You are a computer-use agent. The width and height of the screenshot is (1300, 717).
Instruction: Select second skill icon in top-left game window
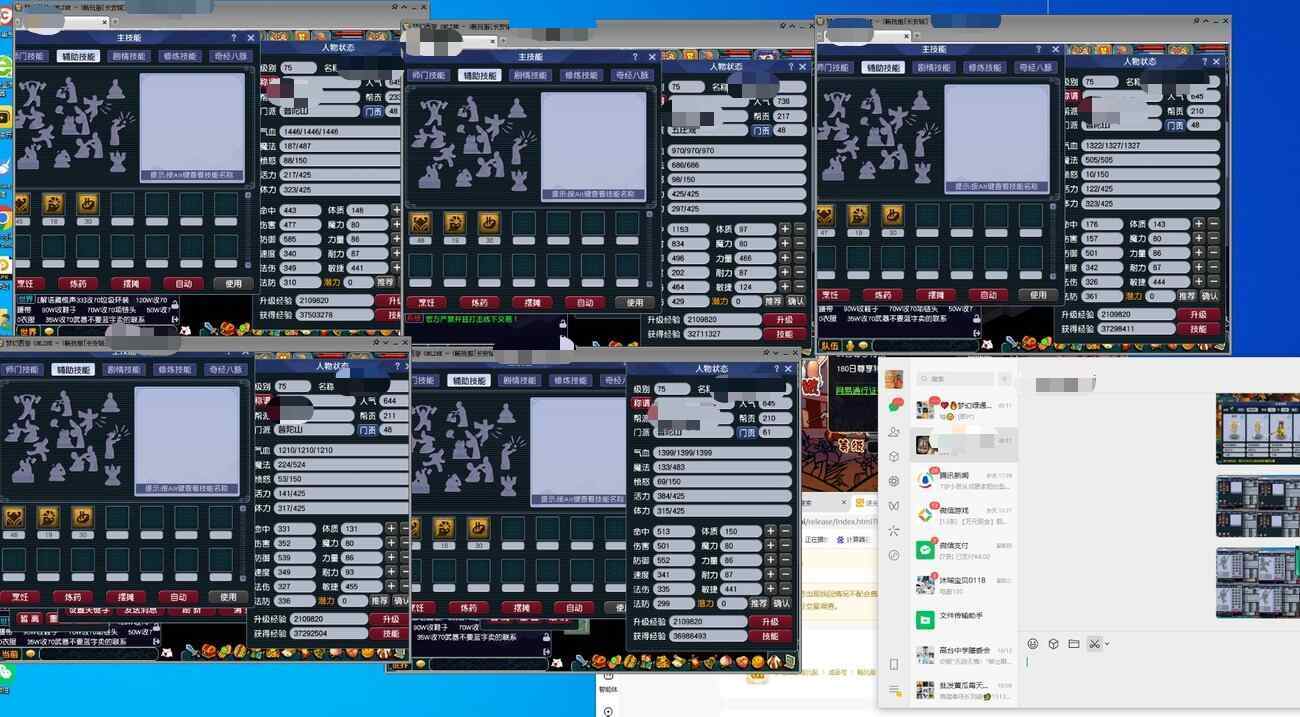tap(53, 205)
